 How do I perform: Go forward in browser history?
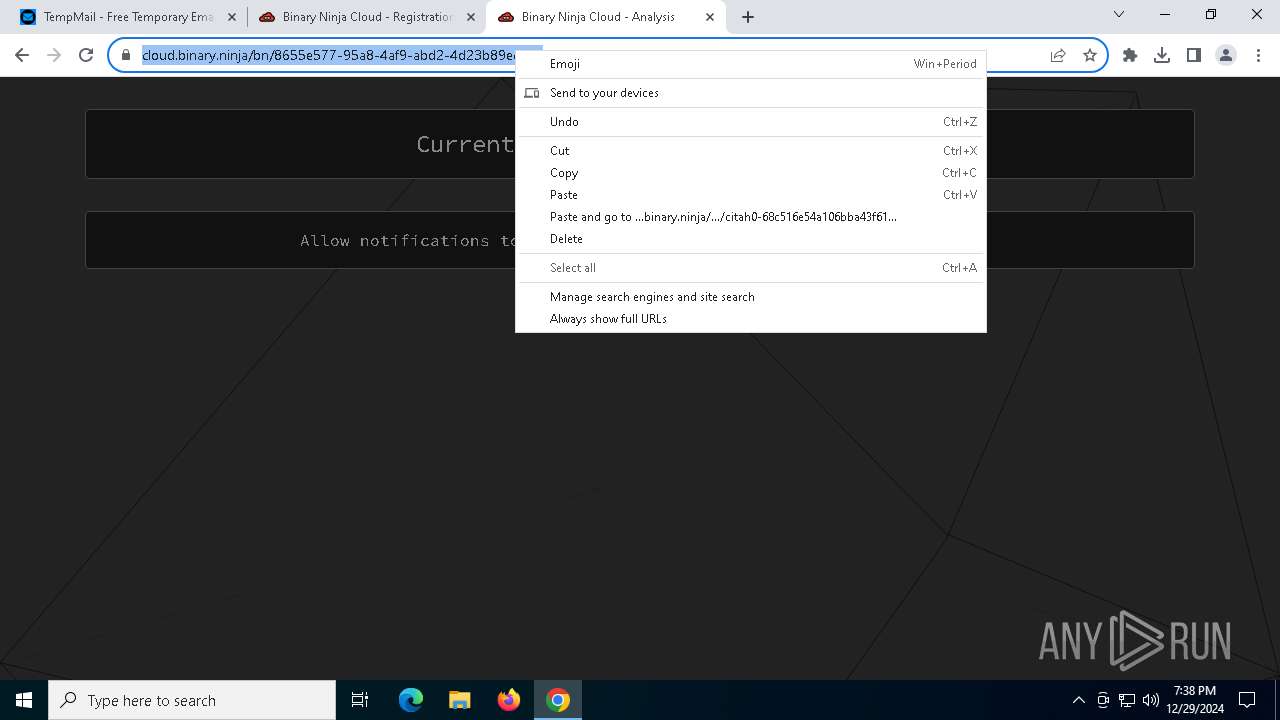(54, 56)
